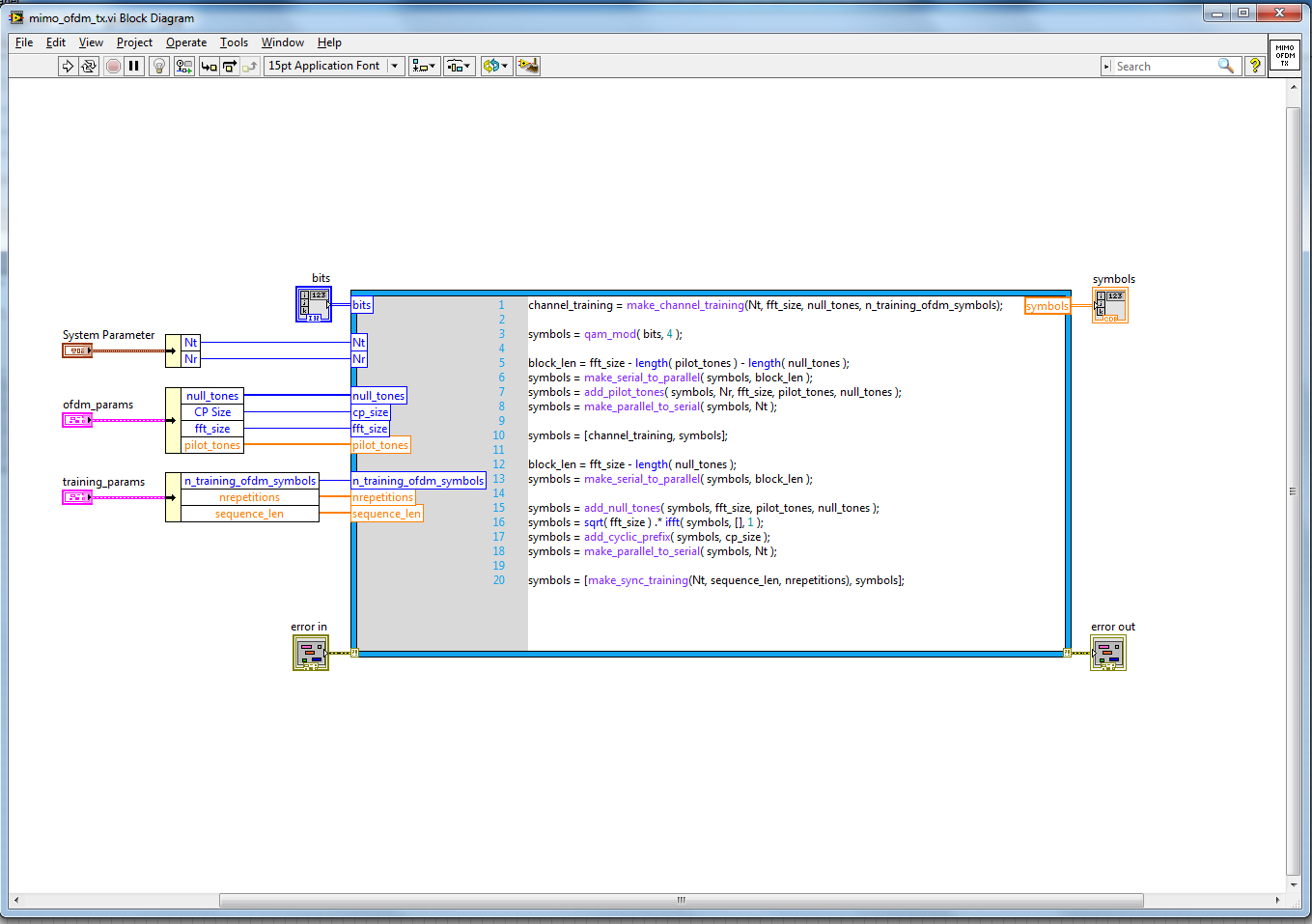Click the Context Help question mark
This screenshot has height=924, width=1312.
(1255, 66)
